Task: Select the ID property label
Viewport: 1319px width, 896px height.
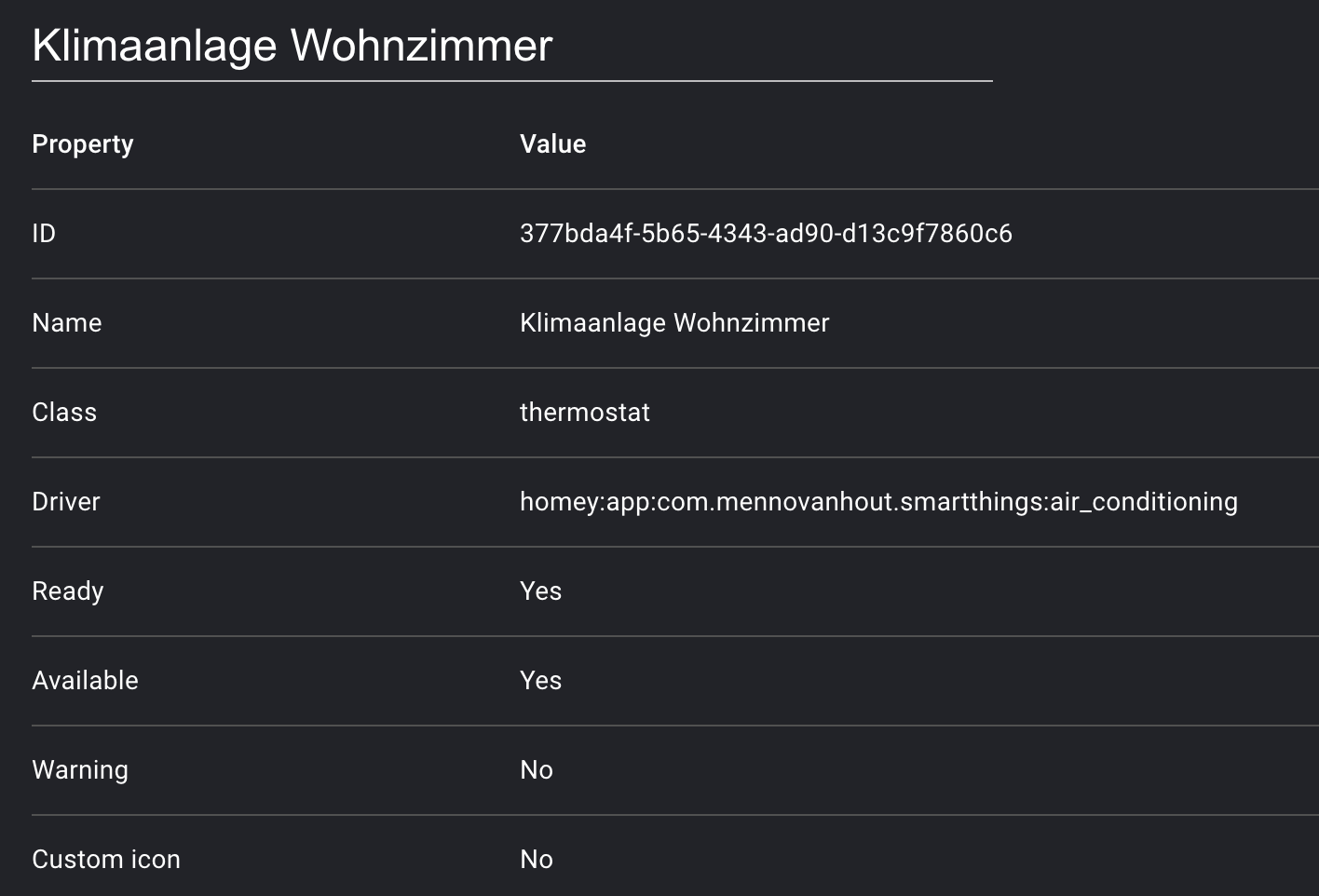Action: (44, 234)
